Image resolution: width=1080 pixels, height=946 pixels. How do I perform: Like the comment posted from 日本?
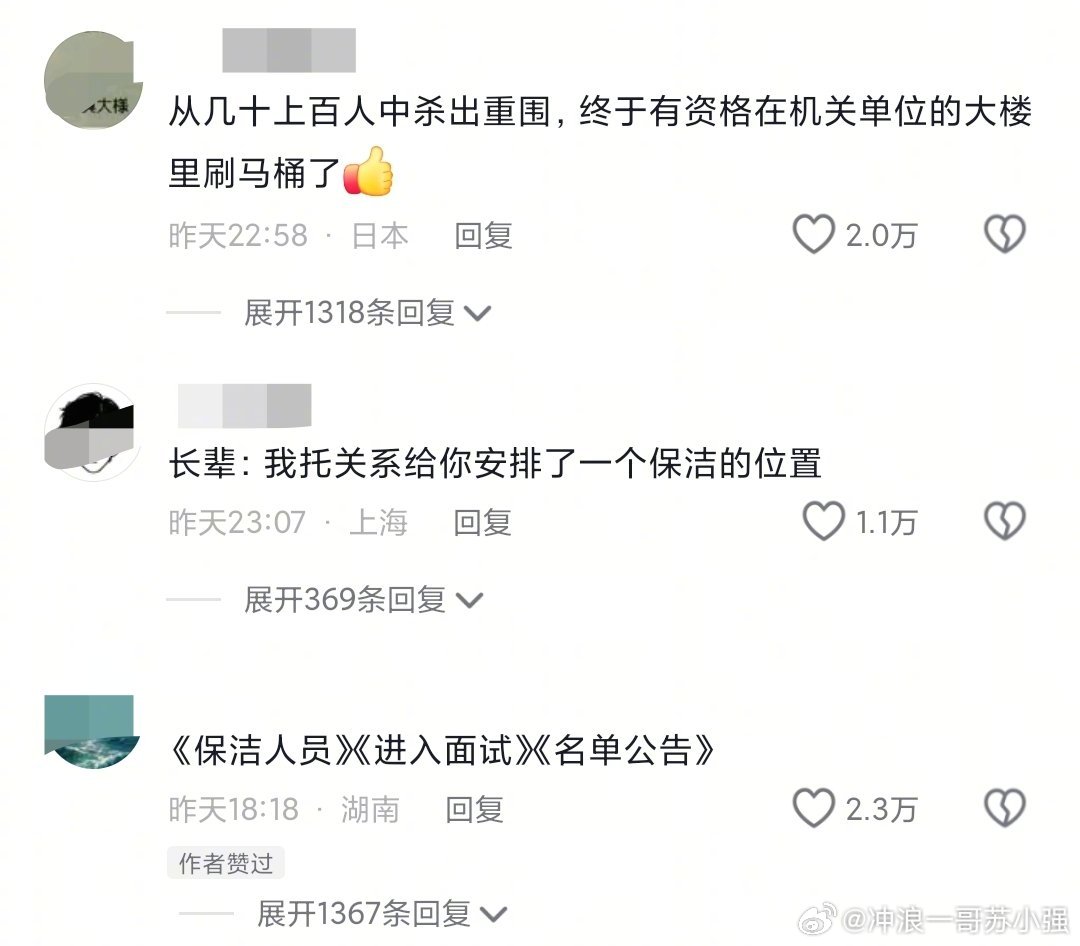point(813,234)
